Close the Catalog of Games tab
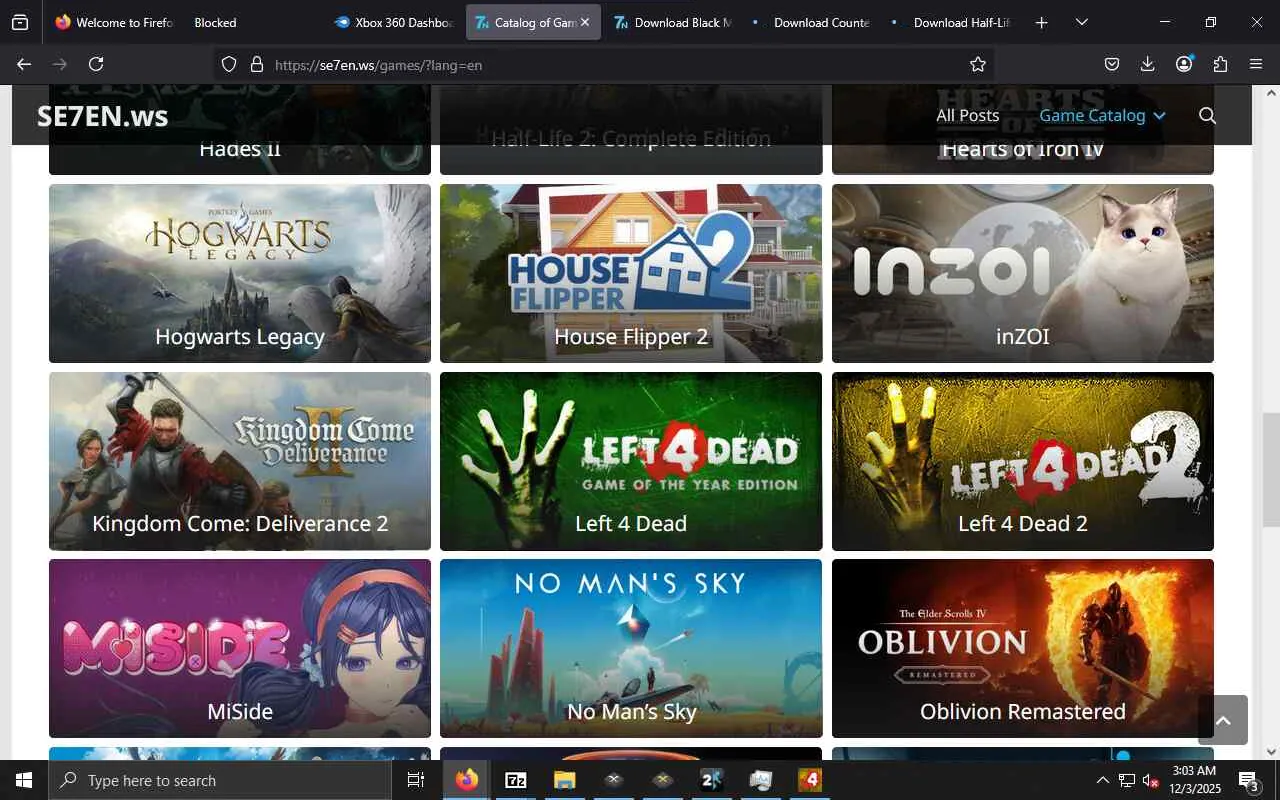Screen dimensions: 1280x800 point(585,22)
